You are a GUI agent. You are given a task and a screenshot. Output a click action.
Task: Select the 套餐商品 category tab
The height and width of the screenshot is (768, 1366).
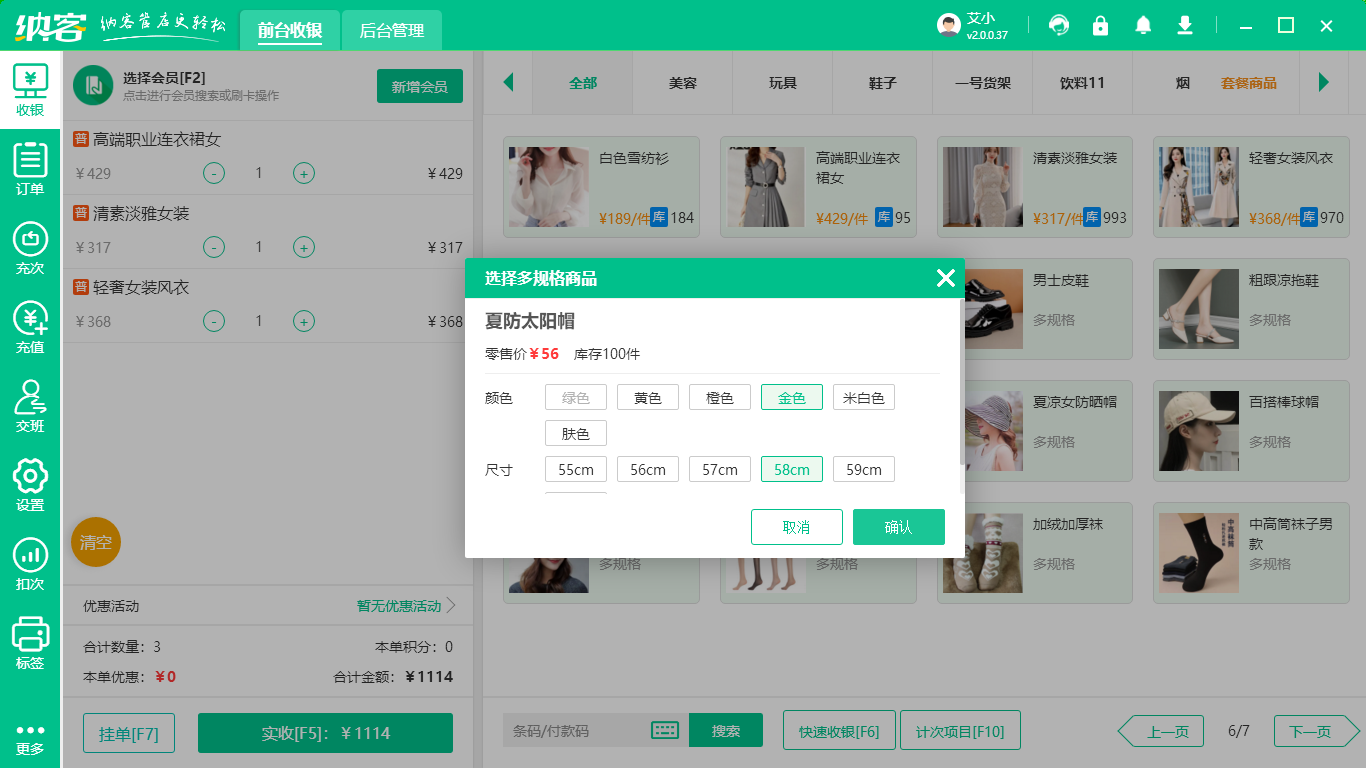coord(1249,83)
